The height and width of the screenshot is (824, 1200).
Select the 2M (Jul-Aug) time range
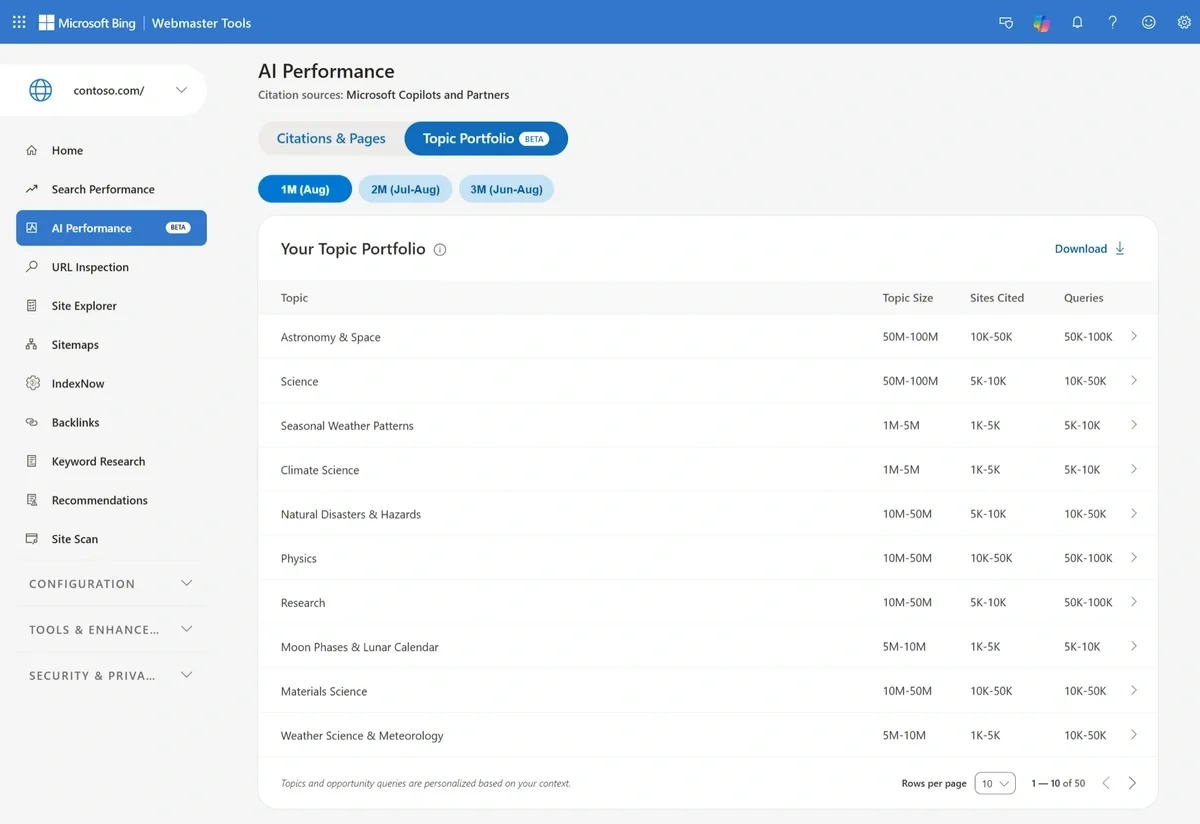tap(405, 189)
